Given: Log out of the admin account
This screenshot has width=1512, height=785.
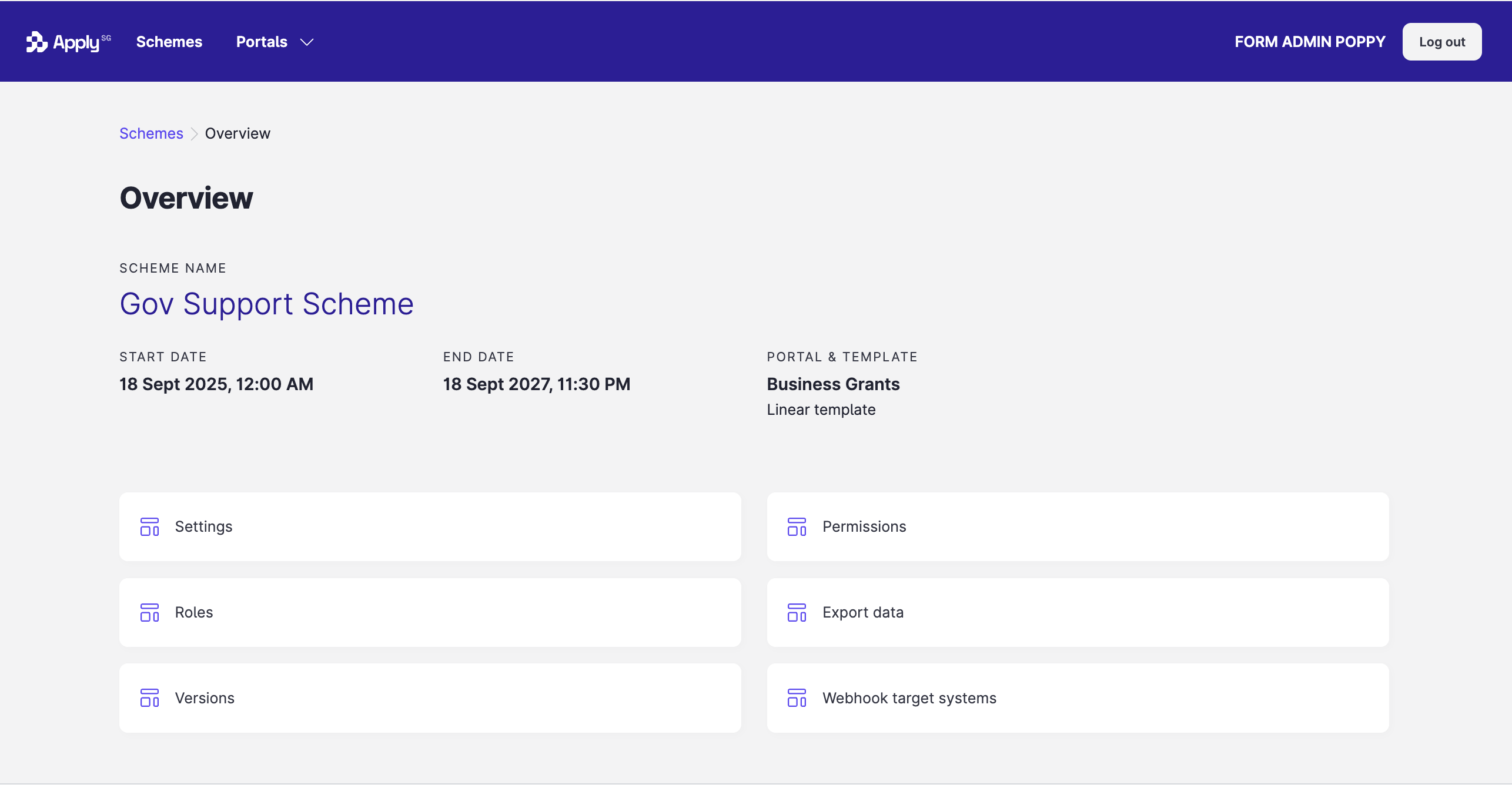Looking at the screenshot, I should pyautogui.click(x=1441, y=42).
